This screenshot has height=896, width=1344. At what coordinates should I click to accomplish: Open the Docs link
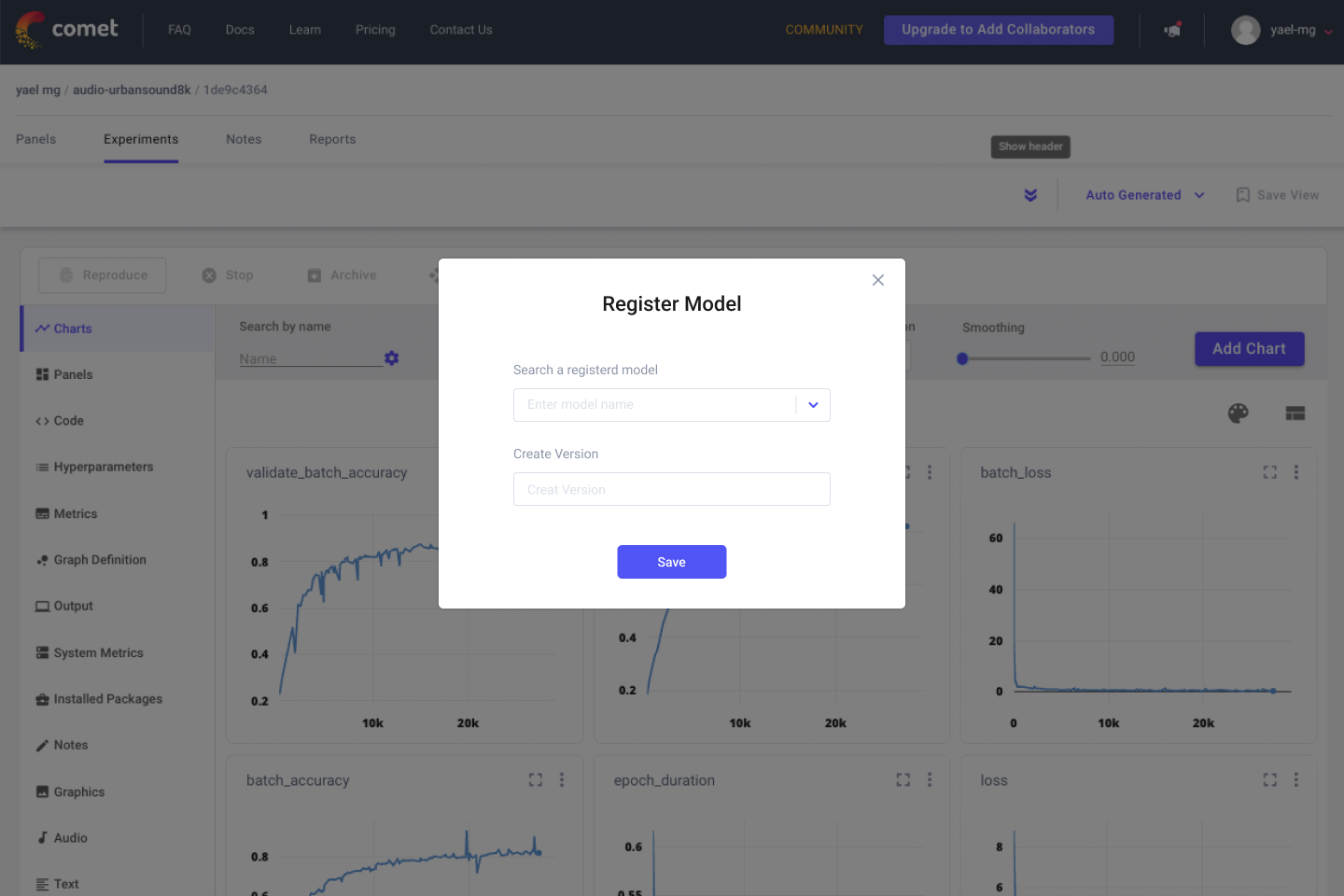[x=240, y=30]
